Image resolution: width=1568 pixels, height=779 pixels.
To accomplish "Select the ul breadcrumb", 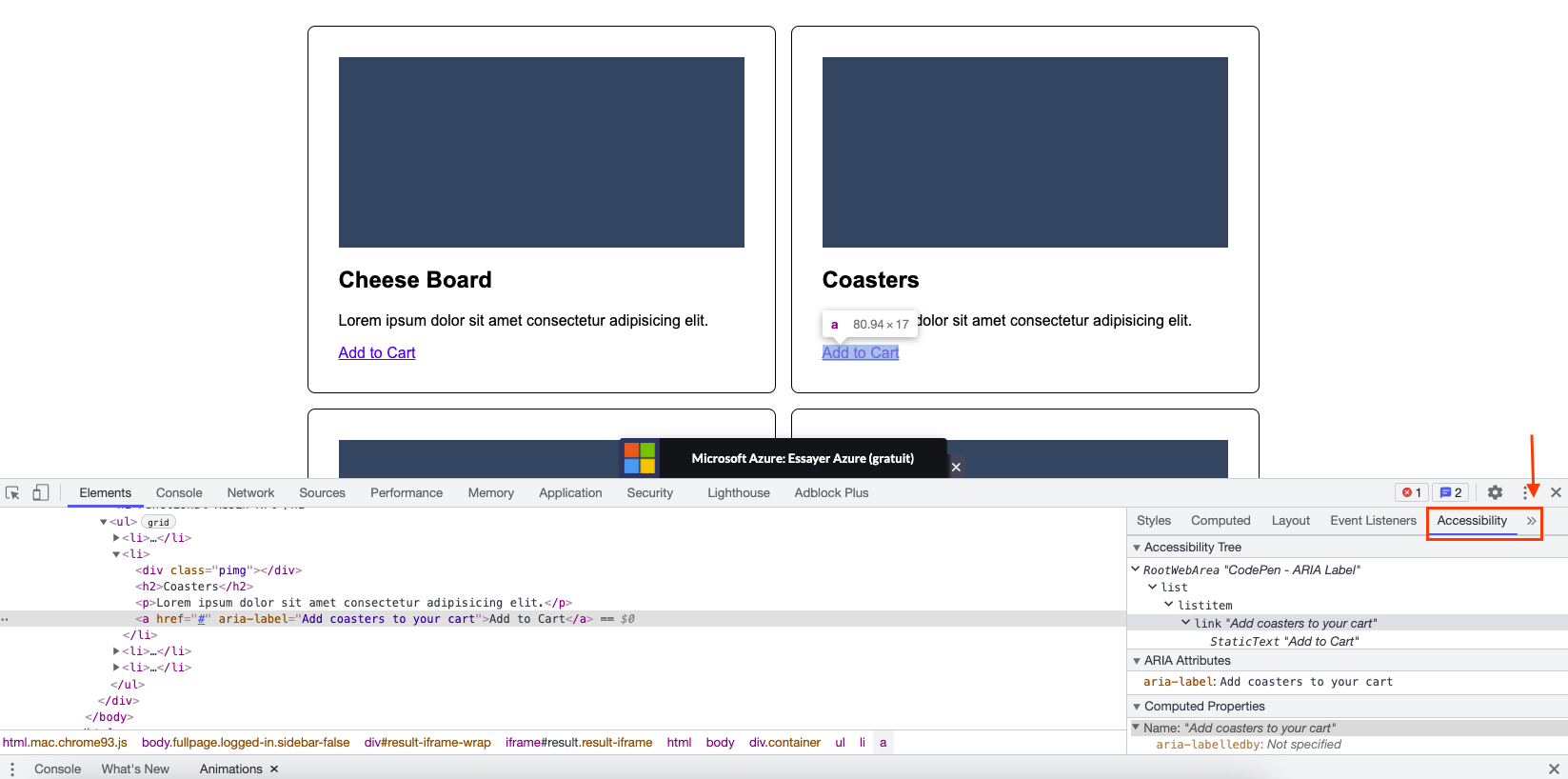I will click(840, 743).
